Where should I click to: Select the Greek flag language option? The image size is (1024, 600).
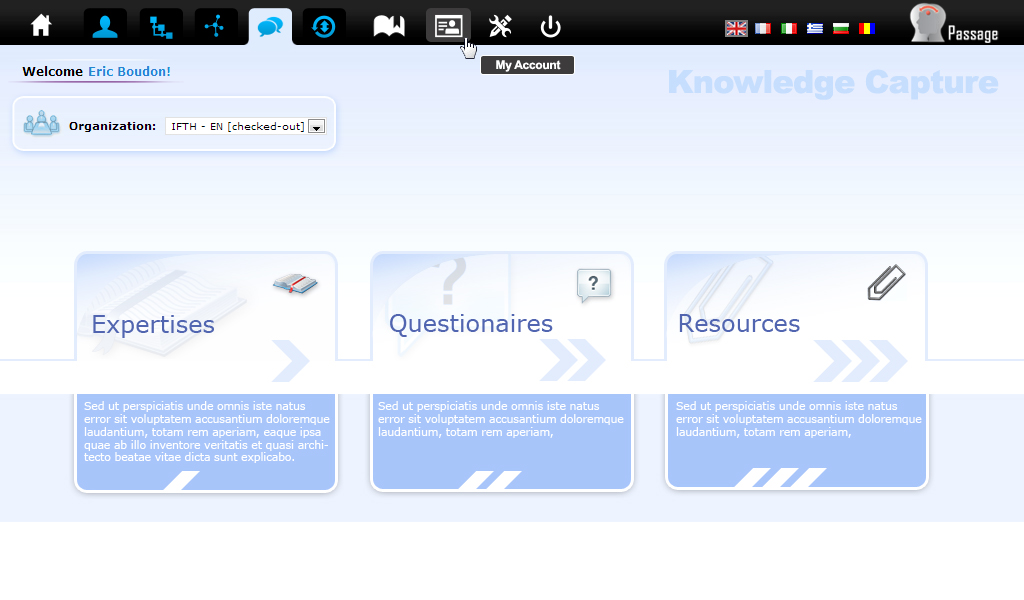point(815,29)
